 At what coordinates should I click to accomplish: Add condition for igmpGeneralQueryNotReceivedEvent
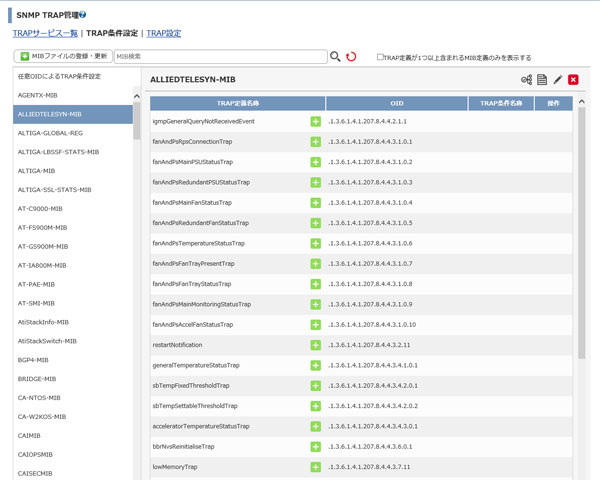tap(316, 122)
